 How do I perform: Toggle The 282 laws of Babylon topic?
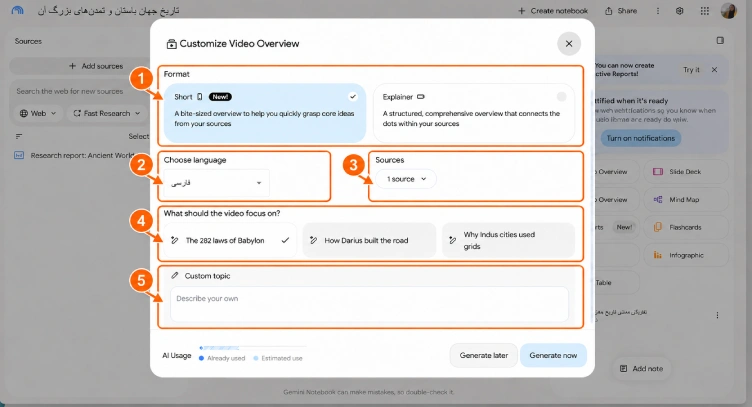pos(230,240)
